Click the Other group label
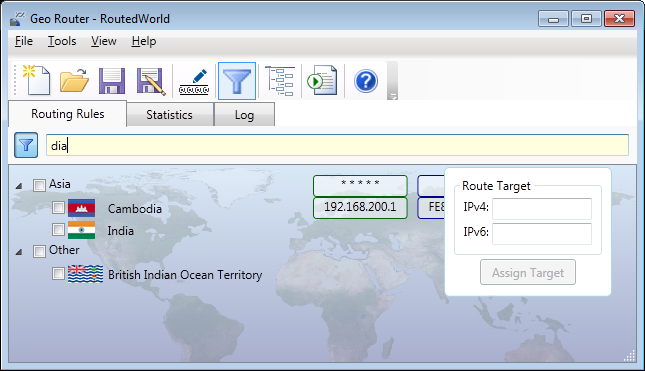 [x=64, y=250]
